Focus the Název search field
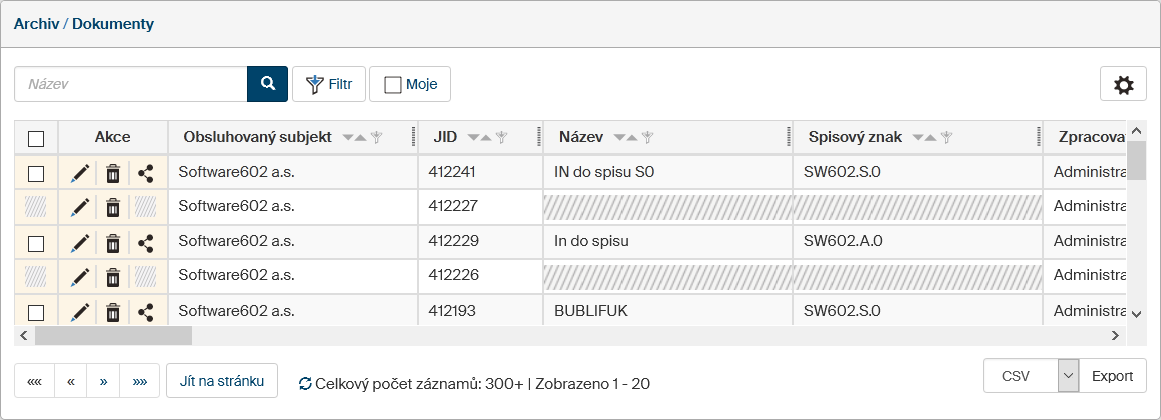Viewport: 1161px width, 420px height. (130, 85)
